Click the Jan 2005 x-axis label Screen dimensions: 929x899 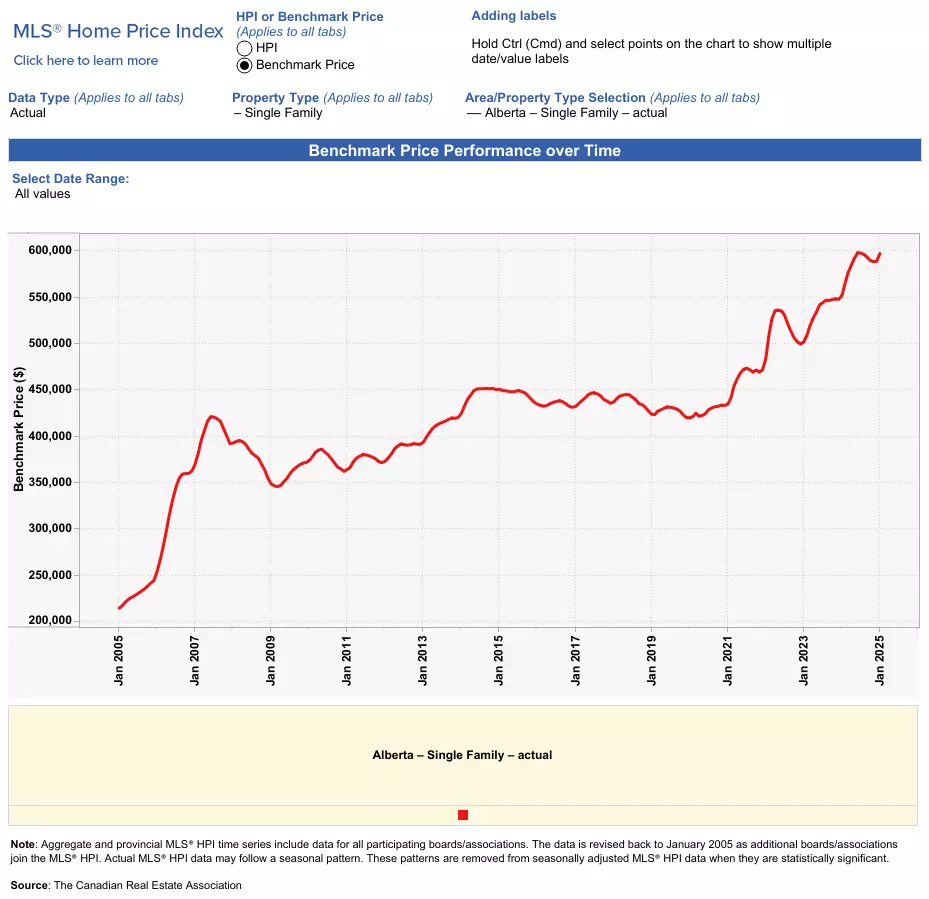118,660
